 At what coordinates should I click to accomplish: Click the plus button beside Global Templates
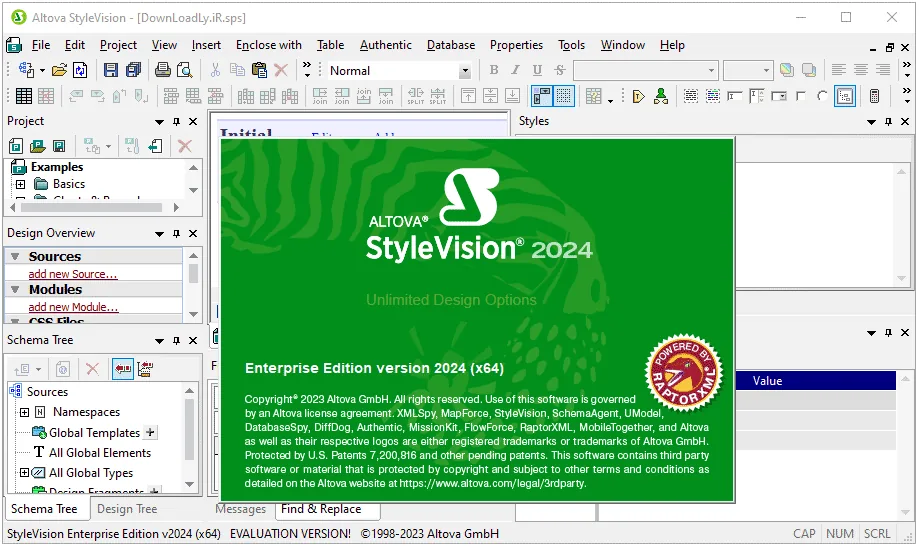tap(151, 432)
